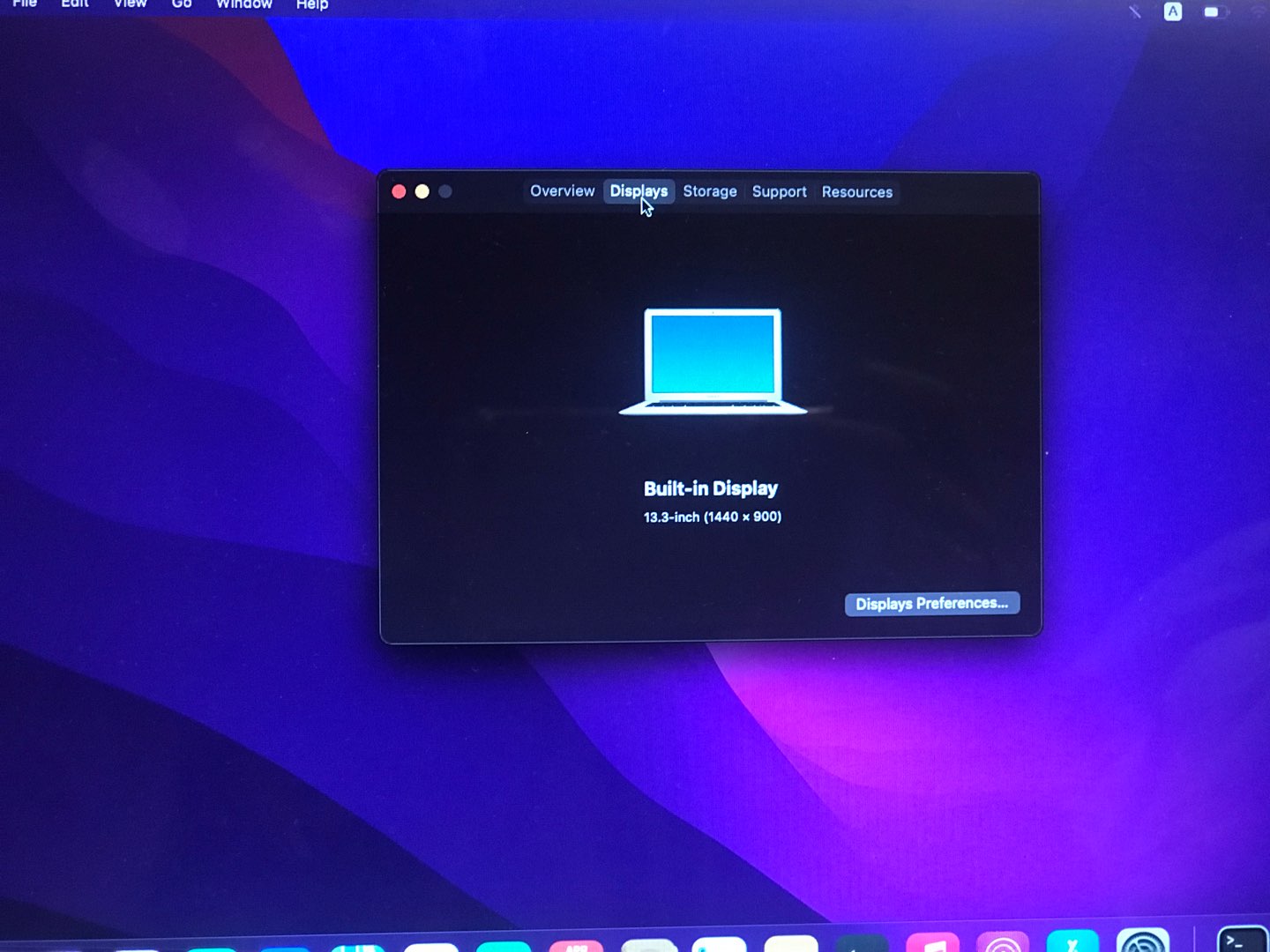Open the Window menu
Viewport: 1270px width, 952px height.
point(244,4)
